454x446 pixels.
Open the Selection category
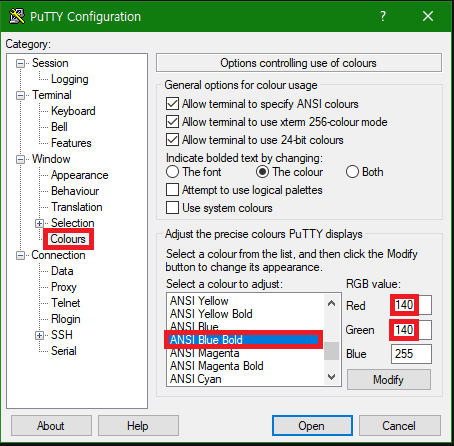pyautogui.click(x=73, y=223)
